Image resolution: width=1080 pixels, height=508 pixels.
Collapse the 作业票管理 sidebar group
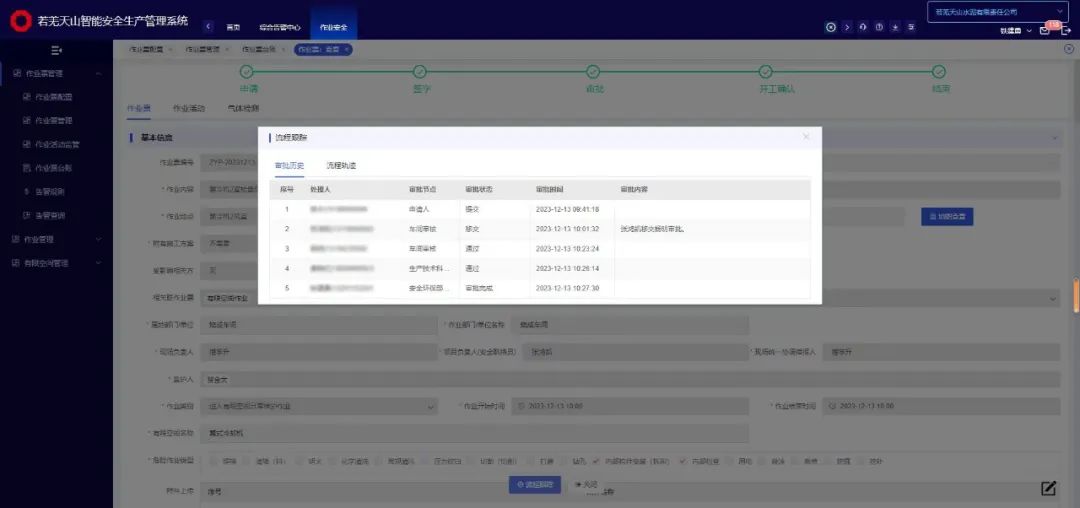point(98,73)
